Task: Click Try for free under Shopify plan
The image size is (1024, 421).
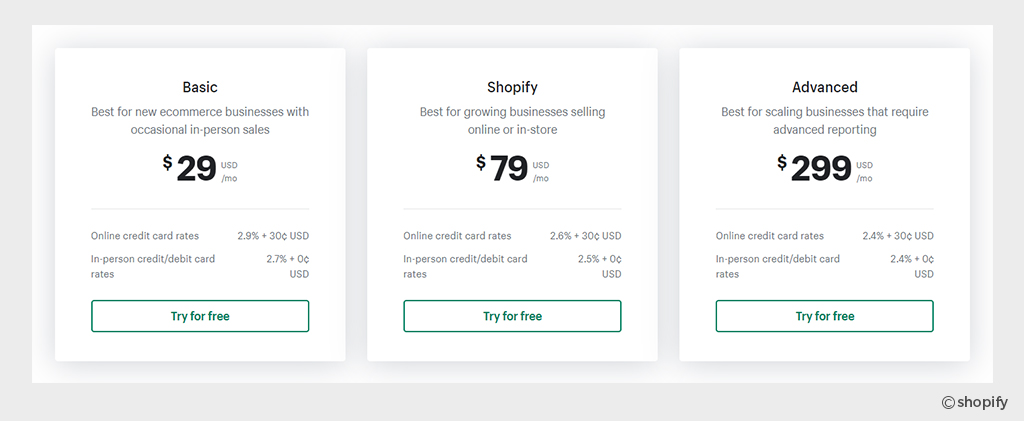Action: pyautogui.click(x=512, y=316)
